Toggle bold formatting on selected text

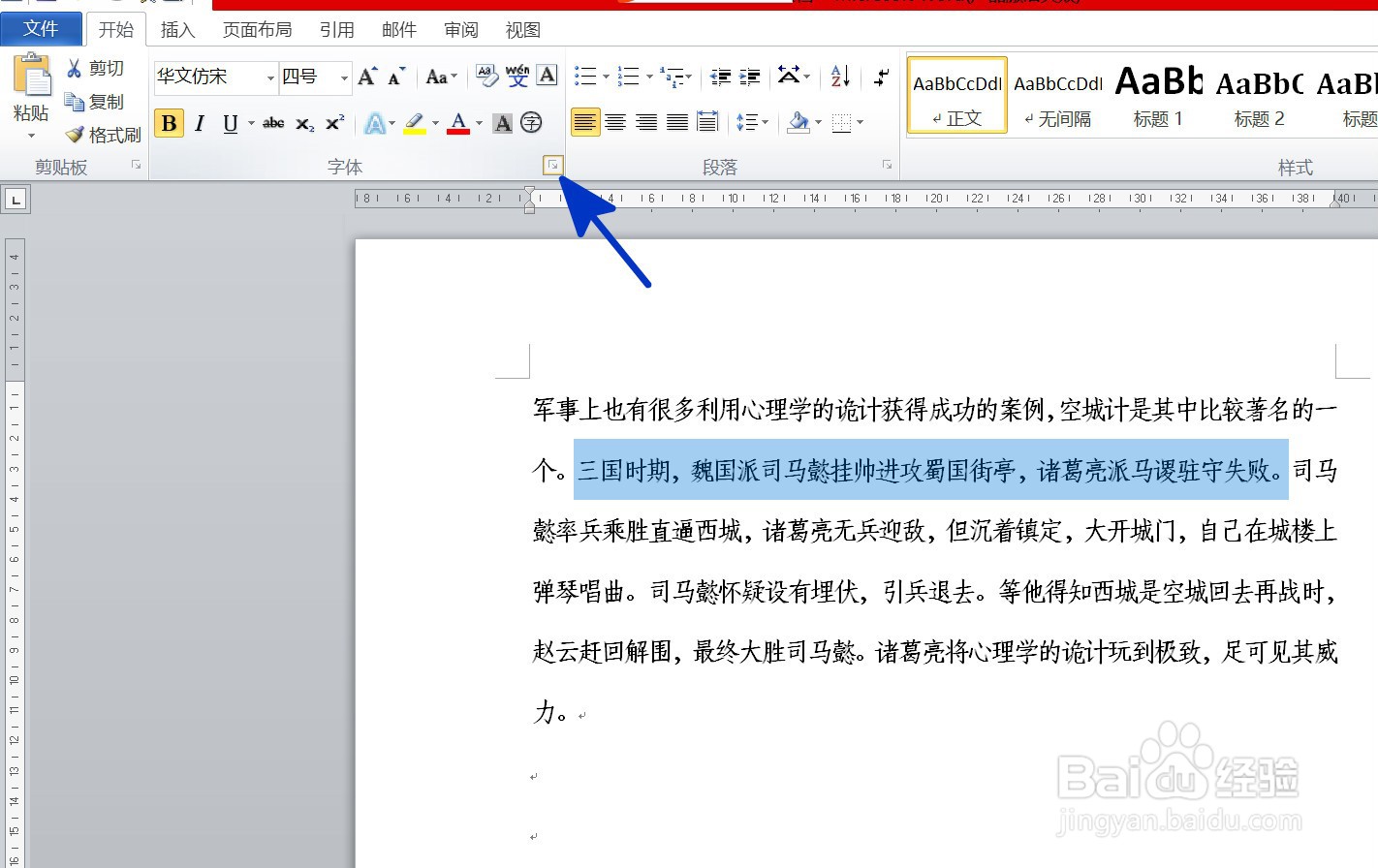(x=169, y=123)
